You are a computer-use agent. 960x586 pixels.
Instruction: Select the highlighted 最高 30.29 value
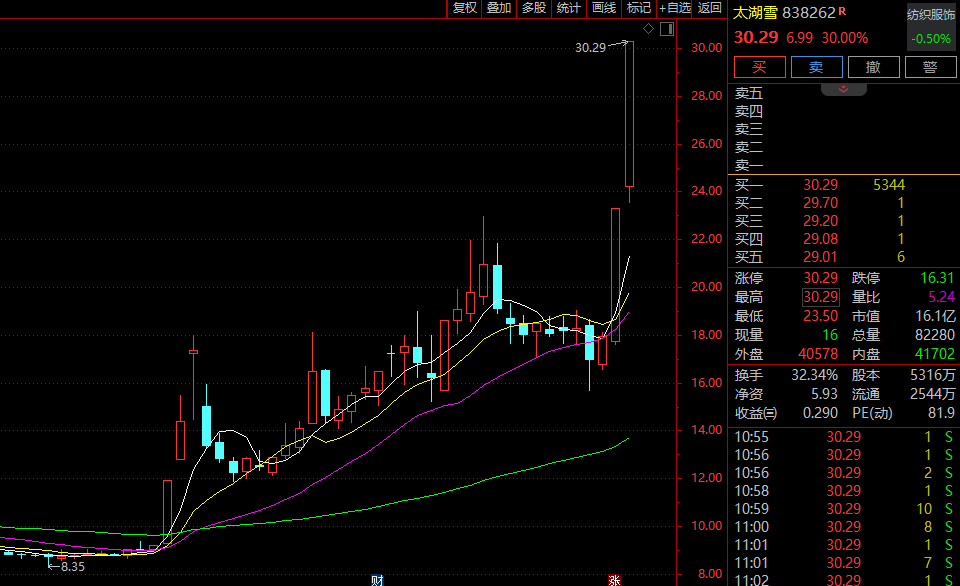point(820,297)
